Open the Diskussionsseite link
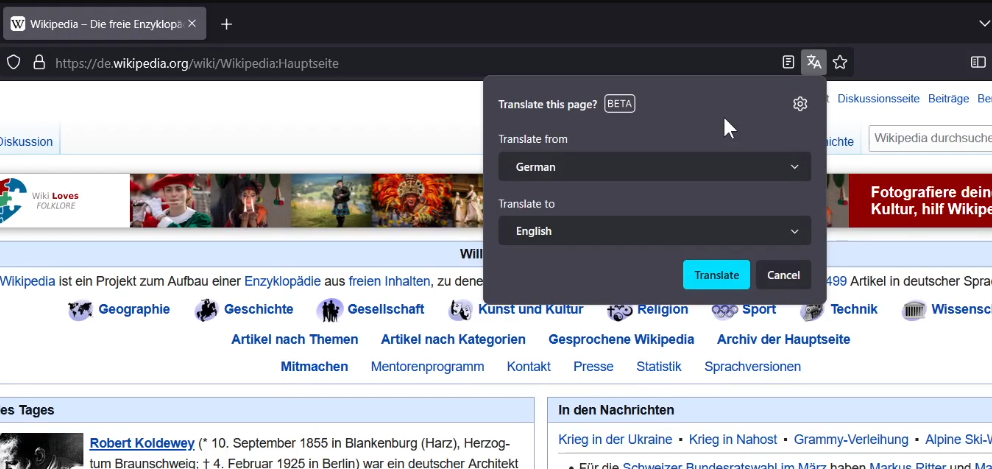 click(x=878, y=99)
